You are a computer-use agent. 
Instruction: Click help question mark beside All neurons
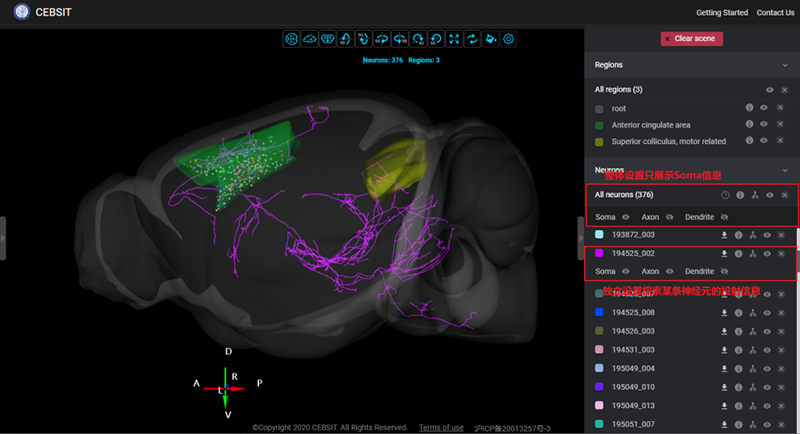[725, 195]
